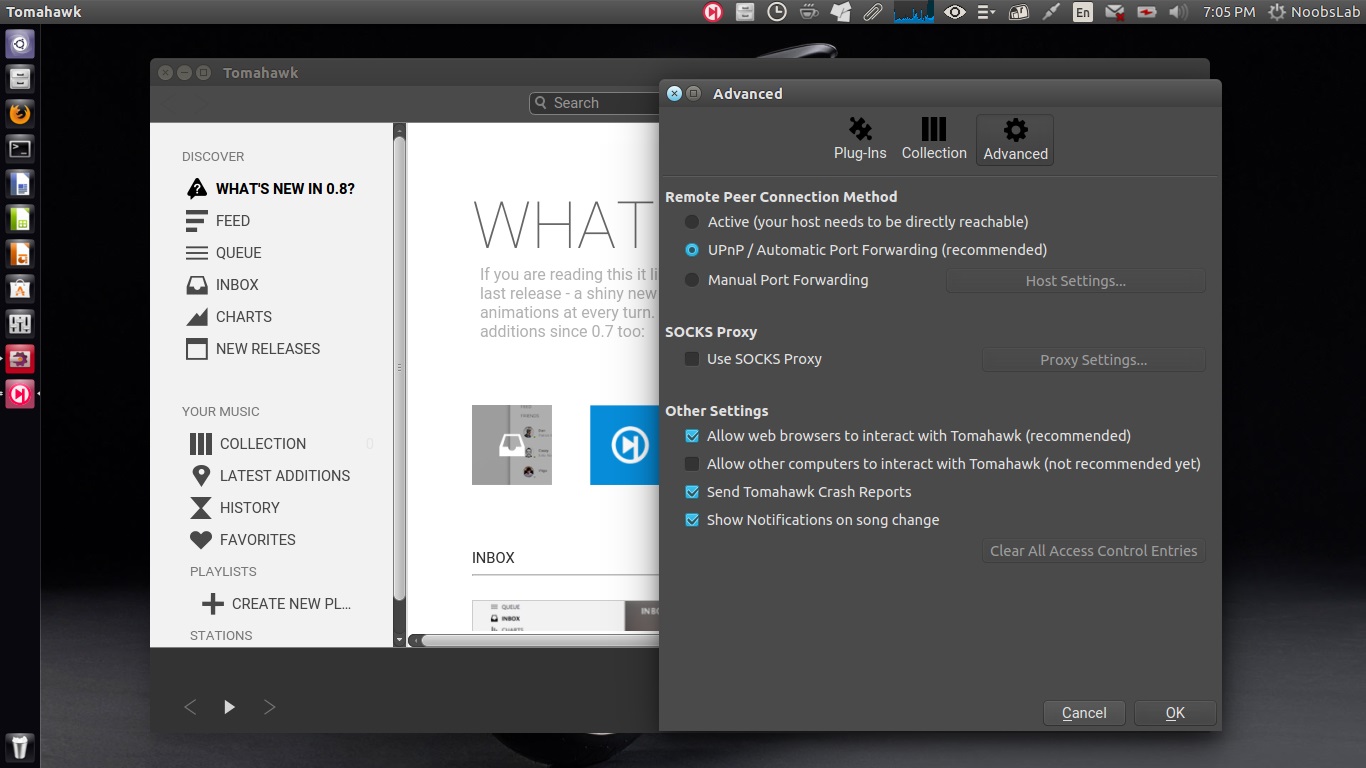1366x768 pixels.
Task: Enable the Use SOCKS Proxy checkbox
Action: coord(691,359)
